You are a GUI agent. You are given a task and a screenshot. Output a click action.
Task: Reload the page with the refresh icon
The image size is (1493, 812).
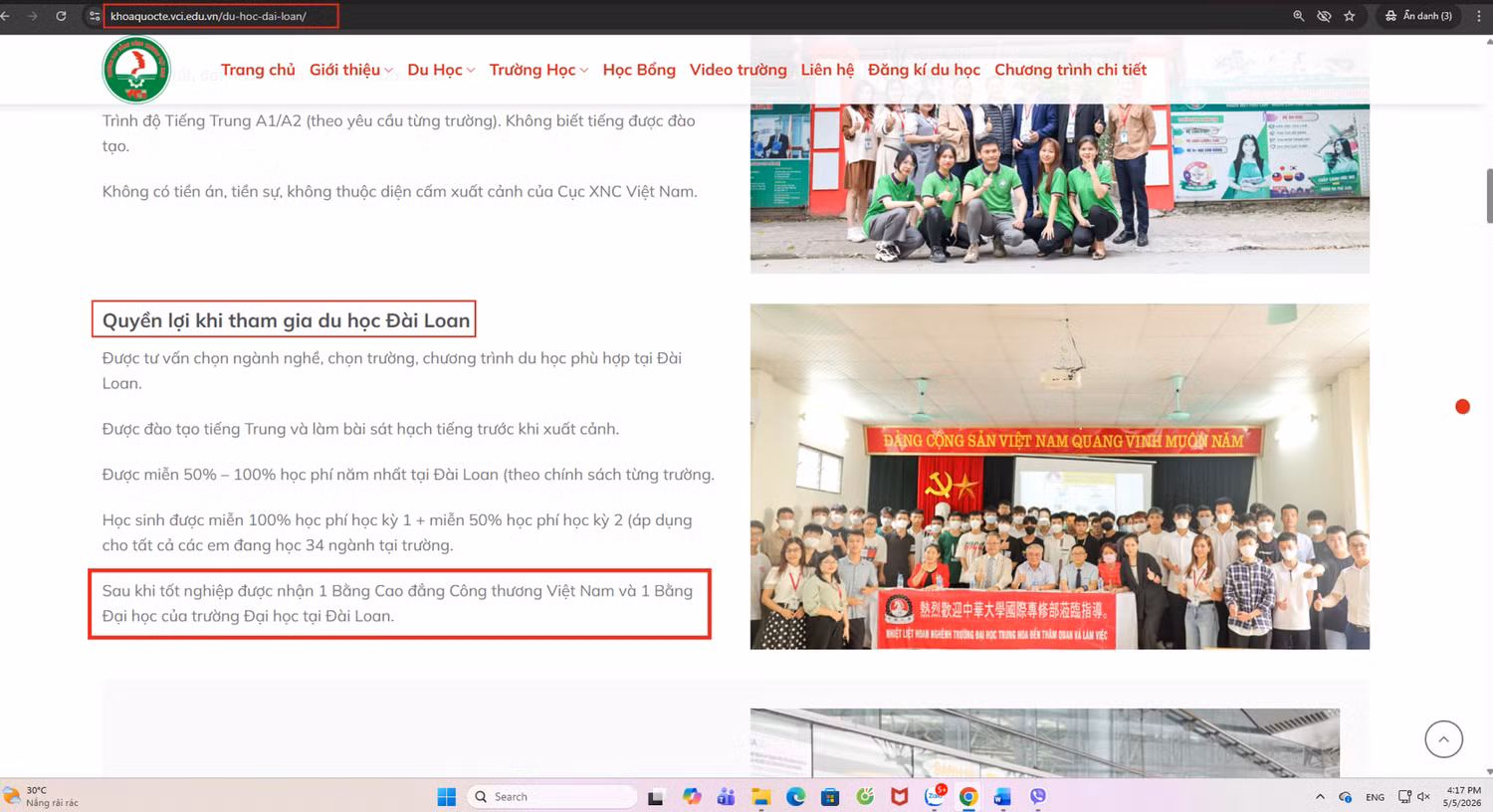point(61,16)
